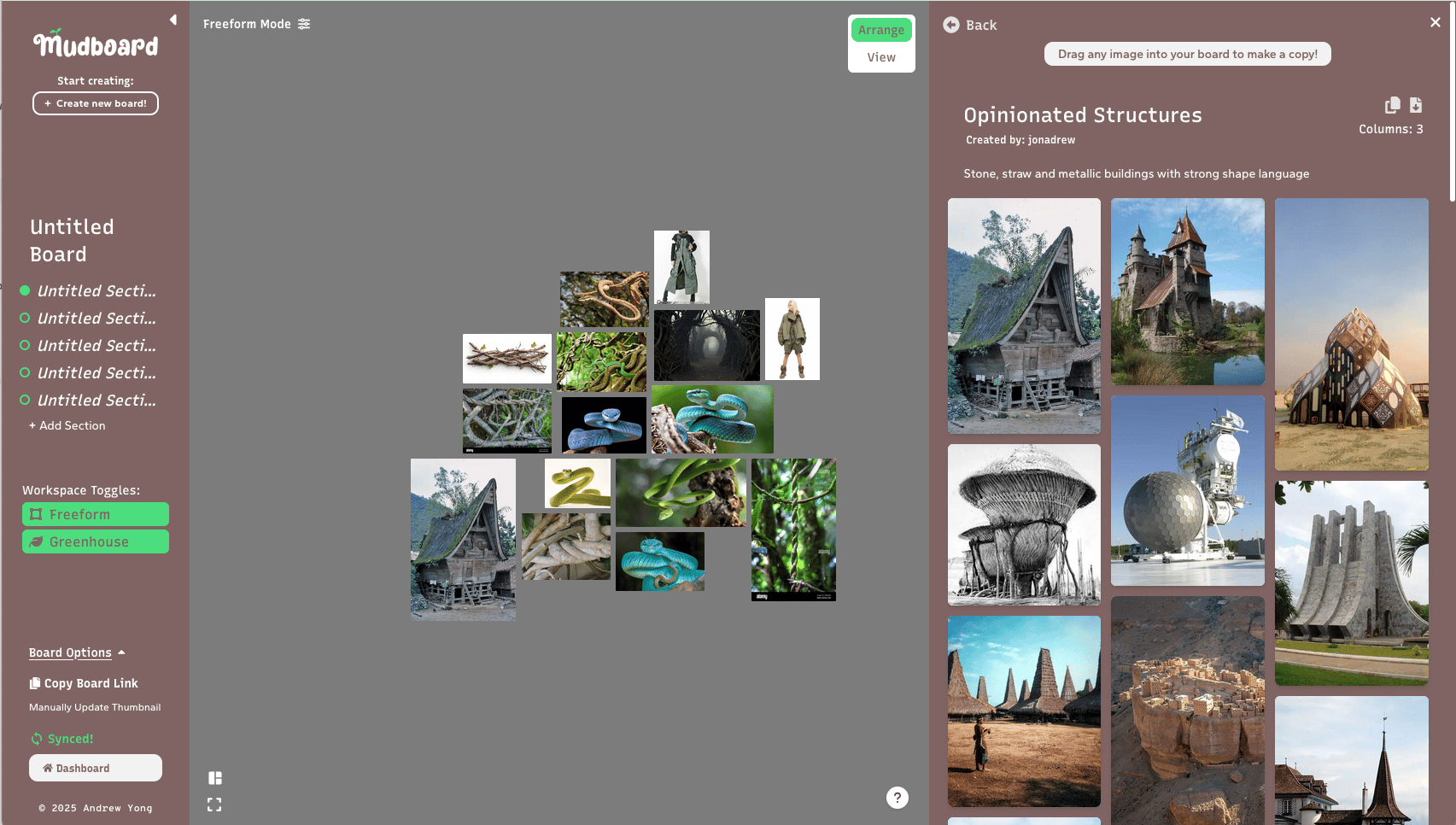
Task: Select the dark forest tunnel image
Action: (x=707, y=345)
